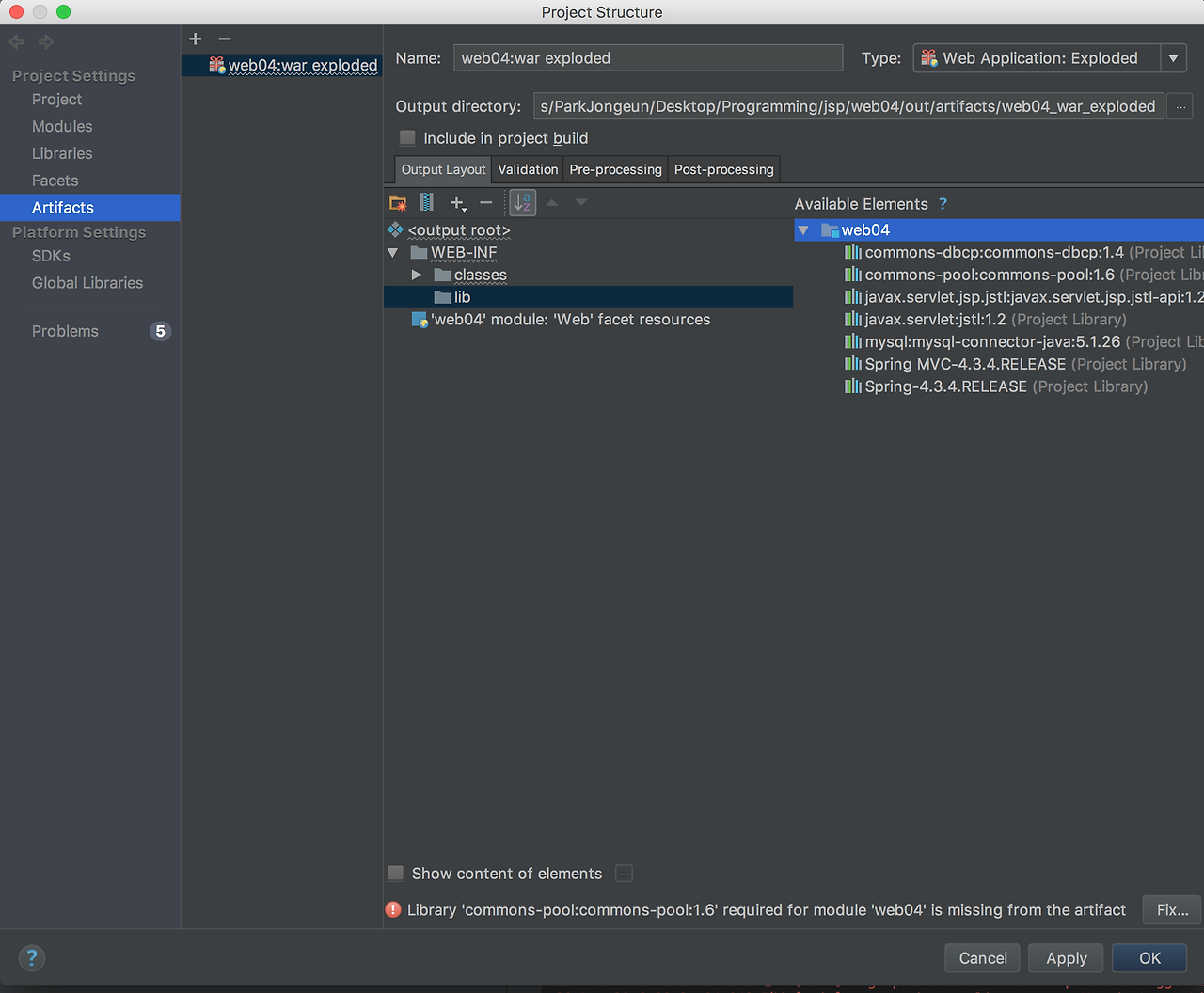
Task: Click the Cancel button
Action: point(983,958)
